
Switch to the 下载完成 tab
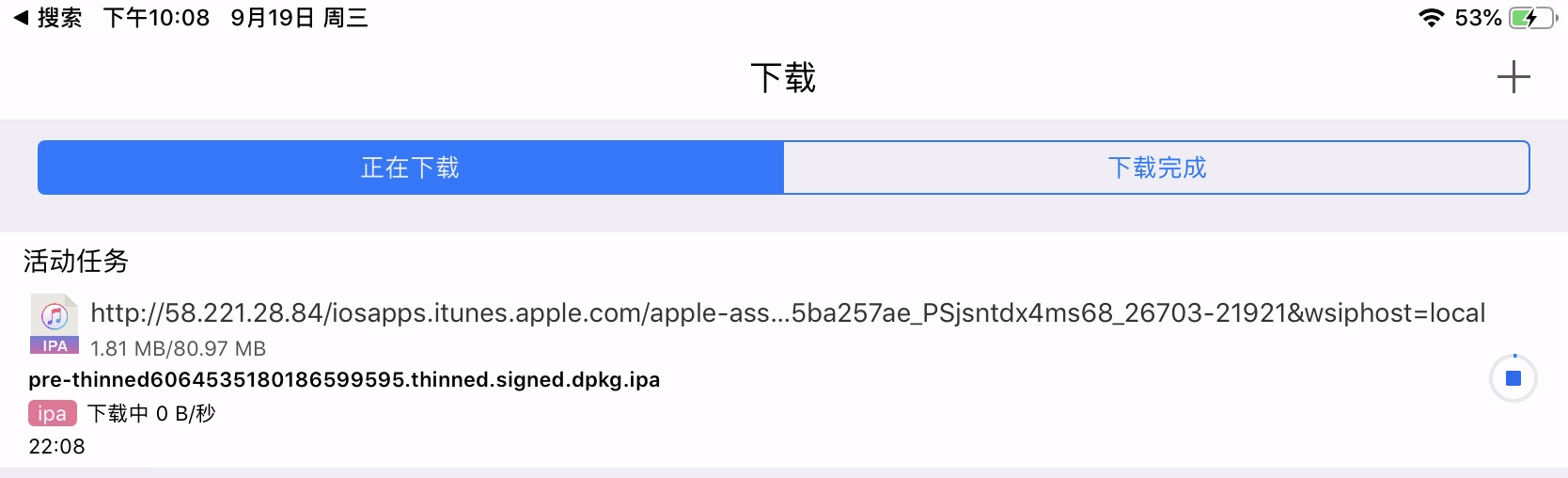click(1156, 167)
